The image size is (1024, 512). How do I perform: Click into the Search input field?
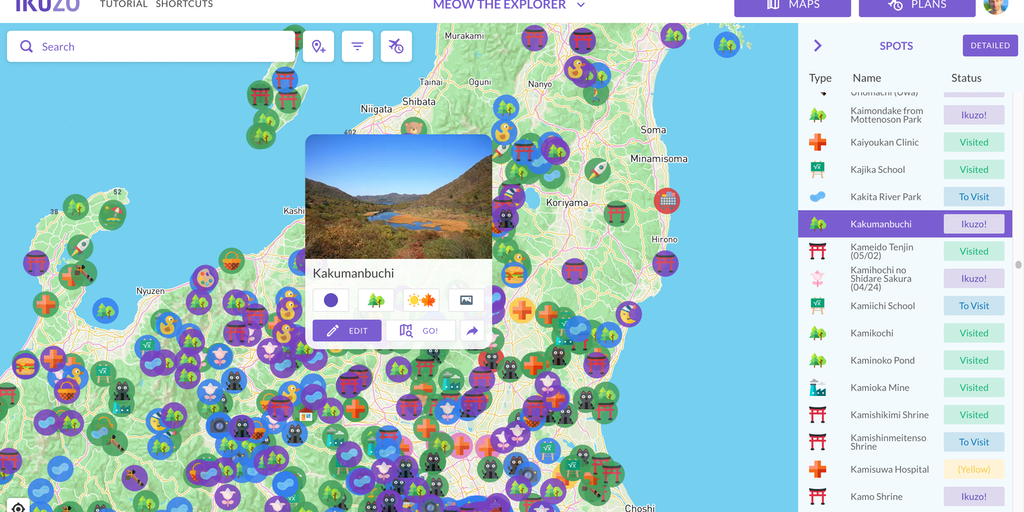(160, 47)
